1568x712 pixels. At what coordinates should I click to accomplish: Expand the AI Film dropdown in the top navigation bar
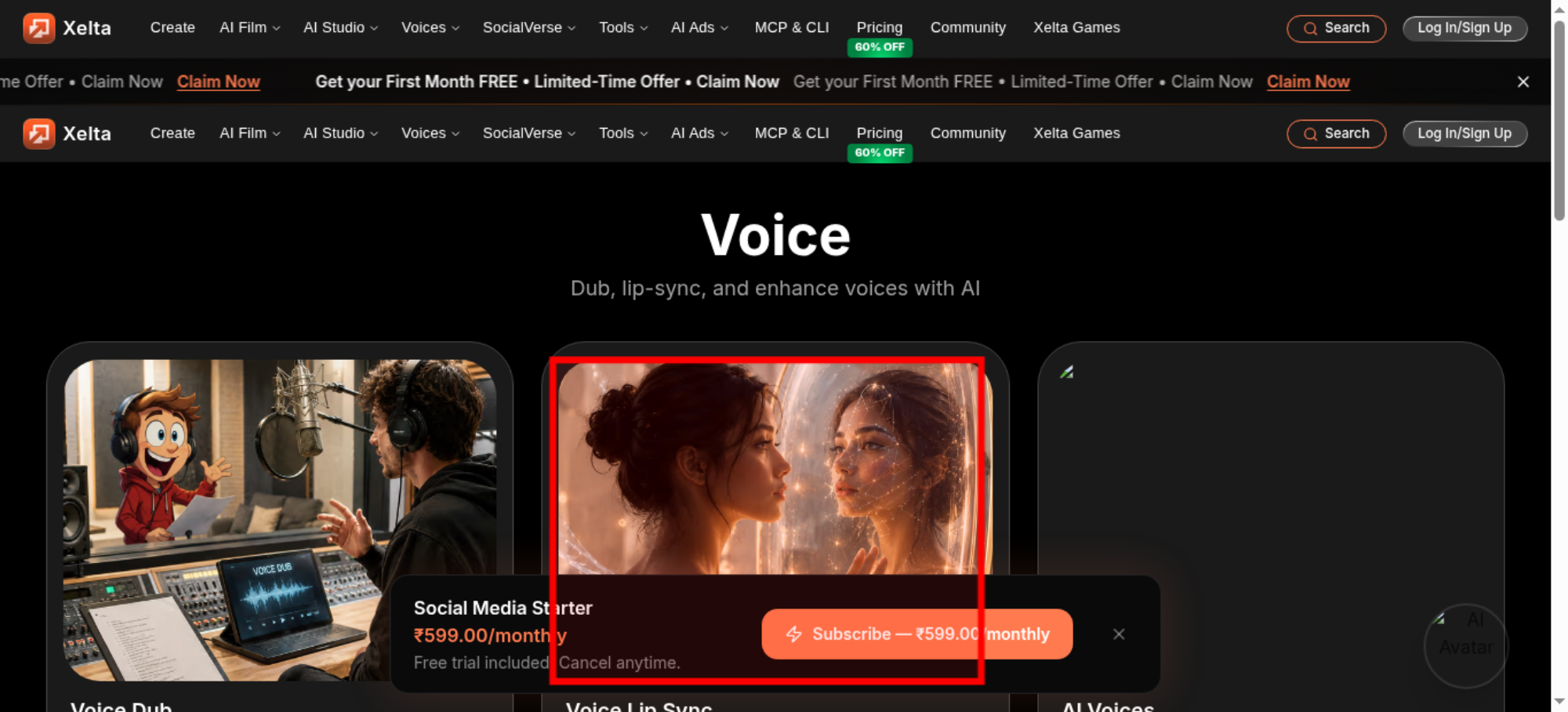coord(250,27)
